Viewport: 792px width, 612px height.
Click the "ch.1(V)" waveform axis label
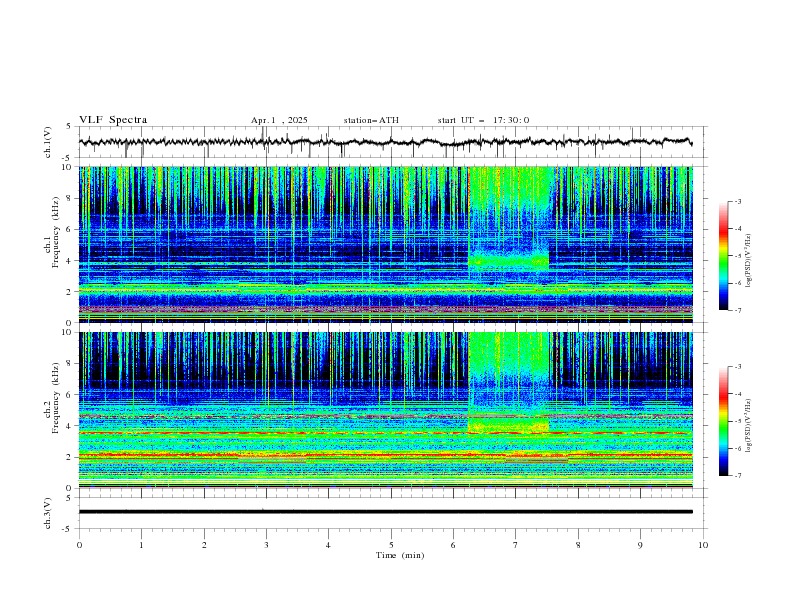[48, 142]
